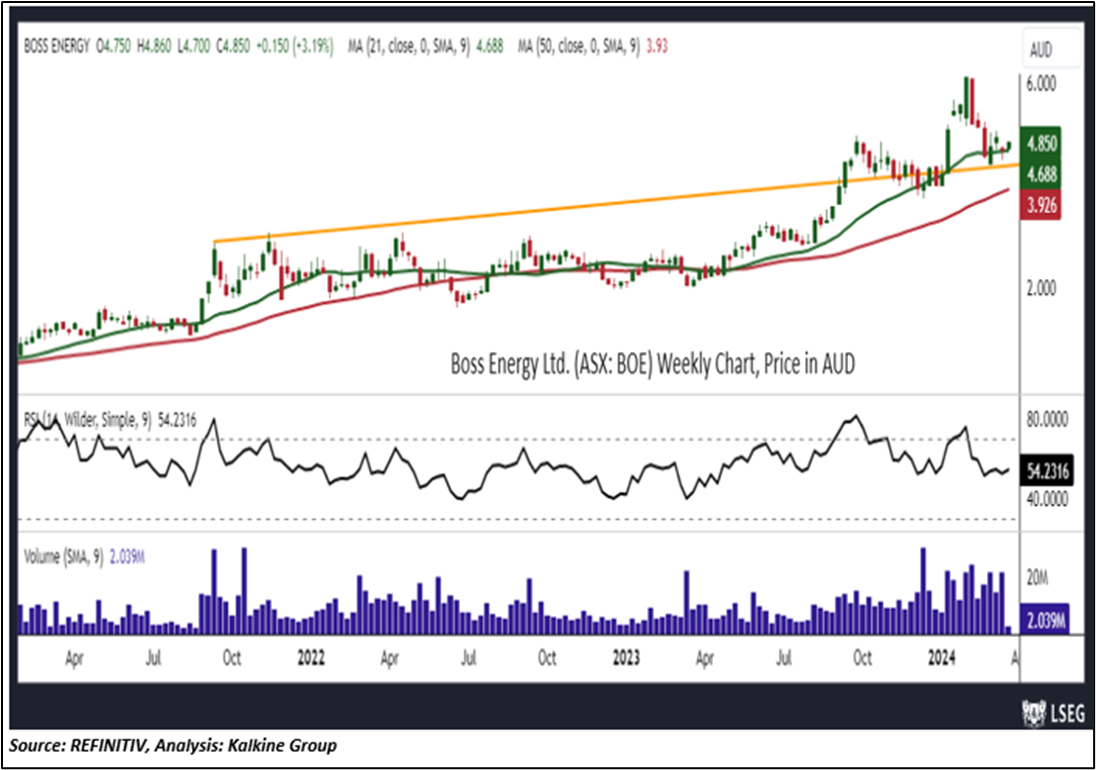1096x770 pixels.
Task: Click the blue 2.039M volume tag
Action: point(1045,619)
